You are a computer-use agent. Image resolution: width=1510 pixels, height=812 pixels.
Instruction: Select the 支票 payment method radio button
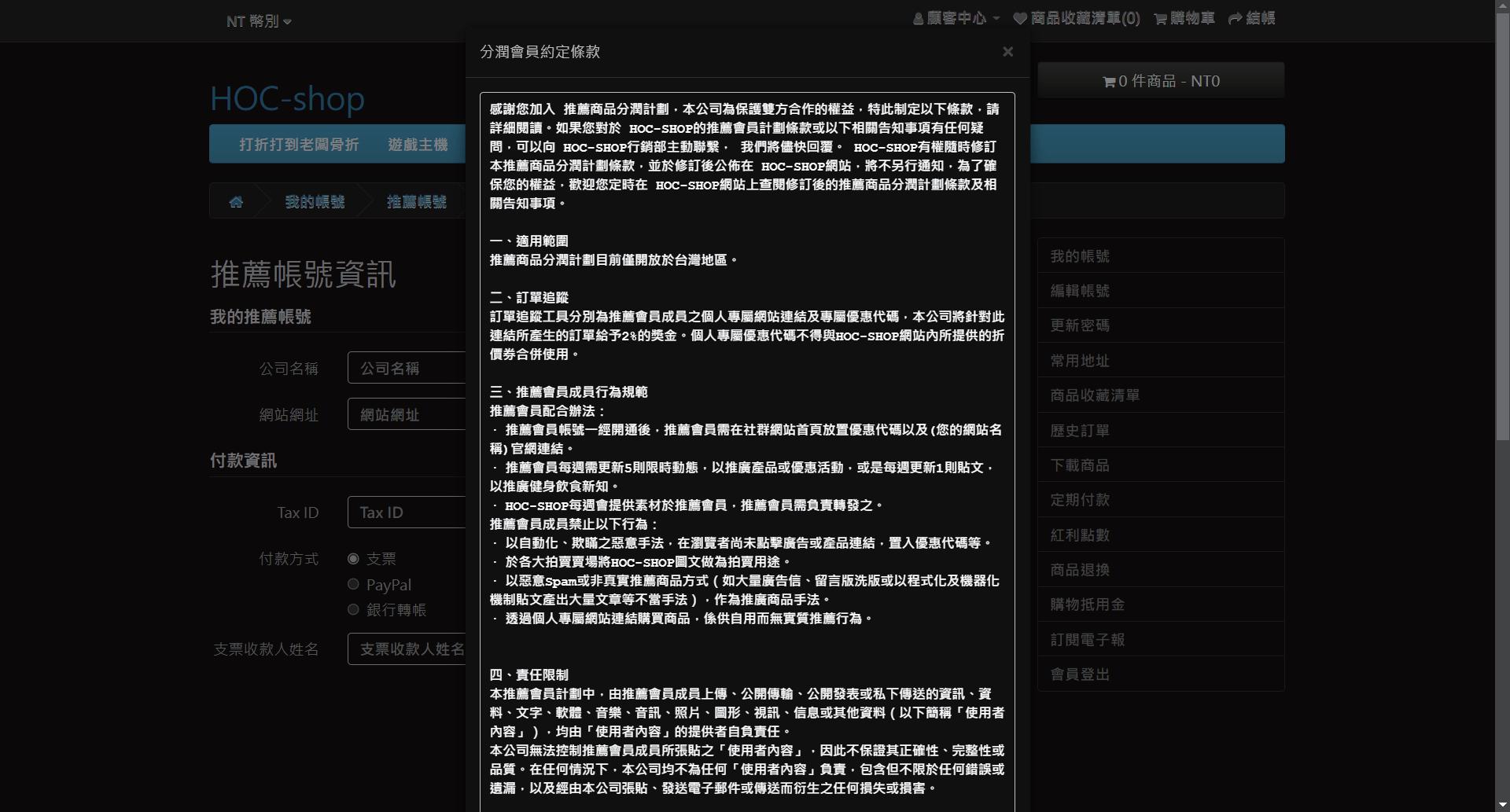[353, 559]
